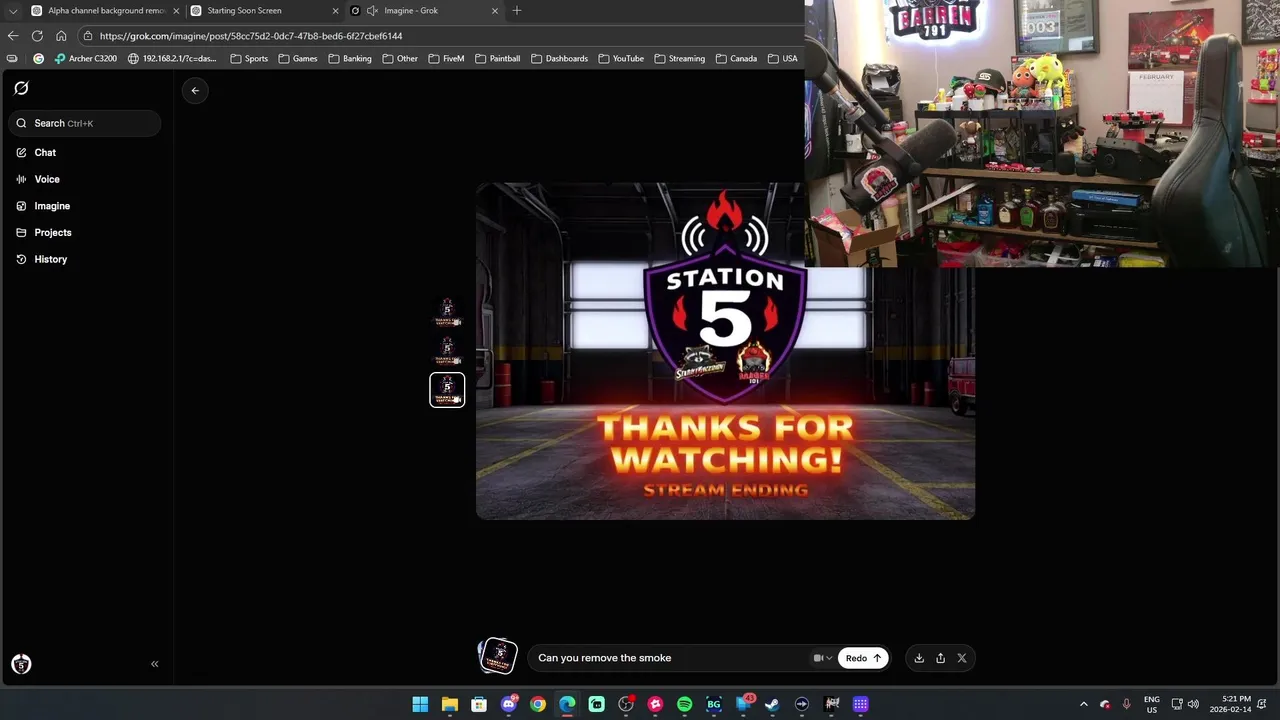Select the highlighted third image version thumbnail
The image size is (1280, 720).
pos(447,390)
